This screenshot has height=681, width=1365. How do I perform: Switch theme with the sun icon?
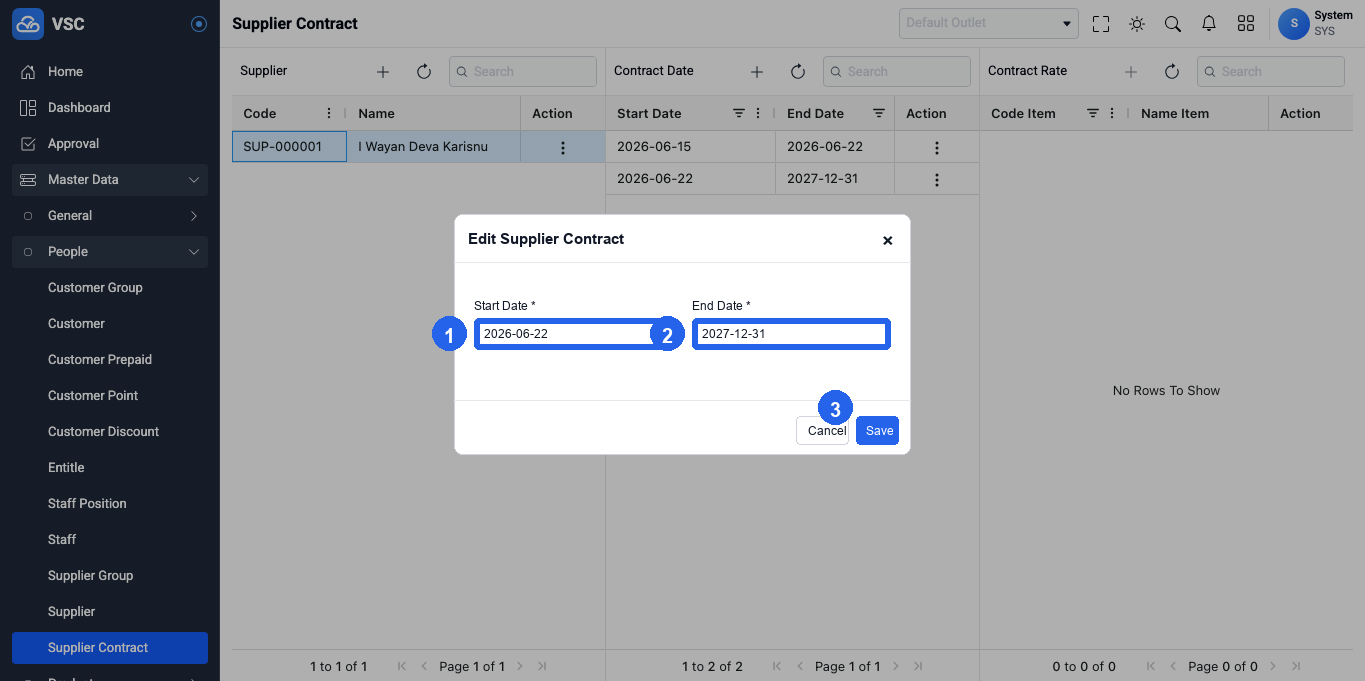coord(1137,24)
